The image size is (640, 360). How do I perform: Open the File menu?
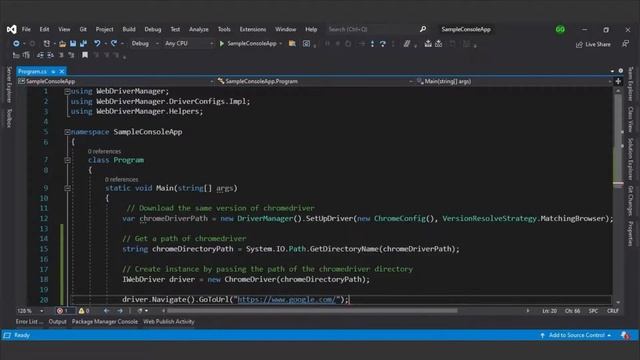(x=26, y=29)
